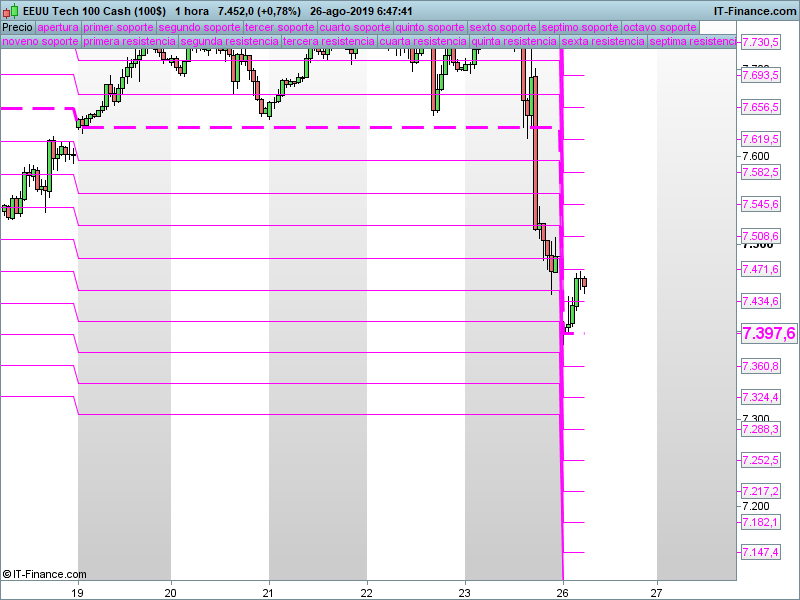Click the quinto soporte label
This screenshot has height=600, width=800.
pos(430,28)
